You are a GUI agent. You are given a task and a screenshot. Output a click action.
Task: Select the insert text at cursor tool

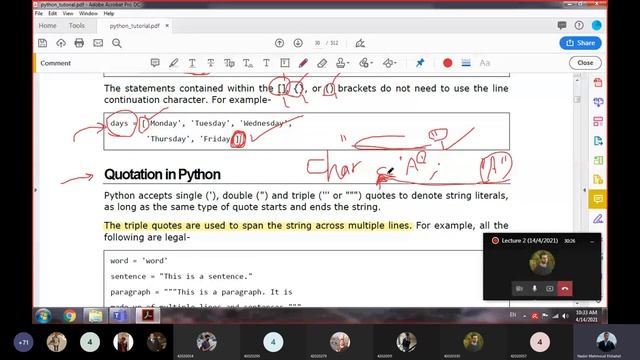pyautogui.click(x=248, y=63)
